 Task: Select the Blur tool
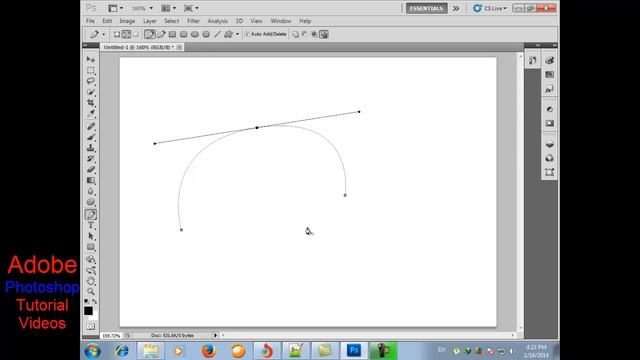point(91,191)
